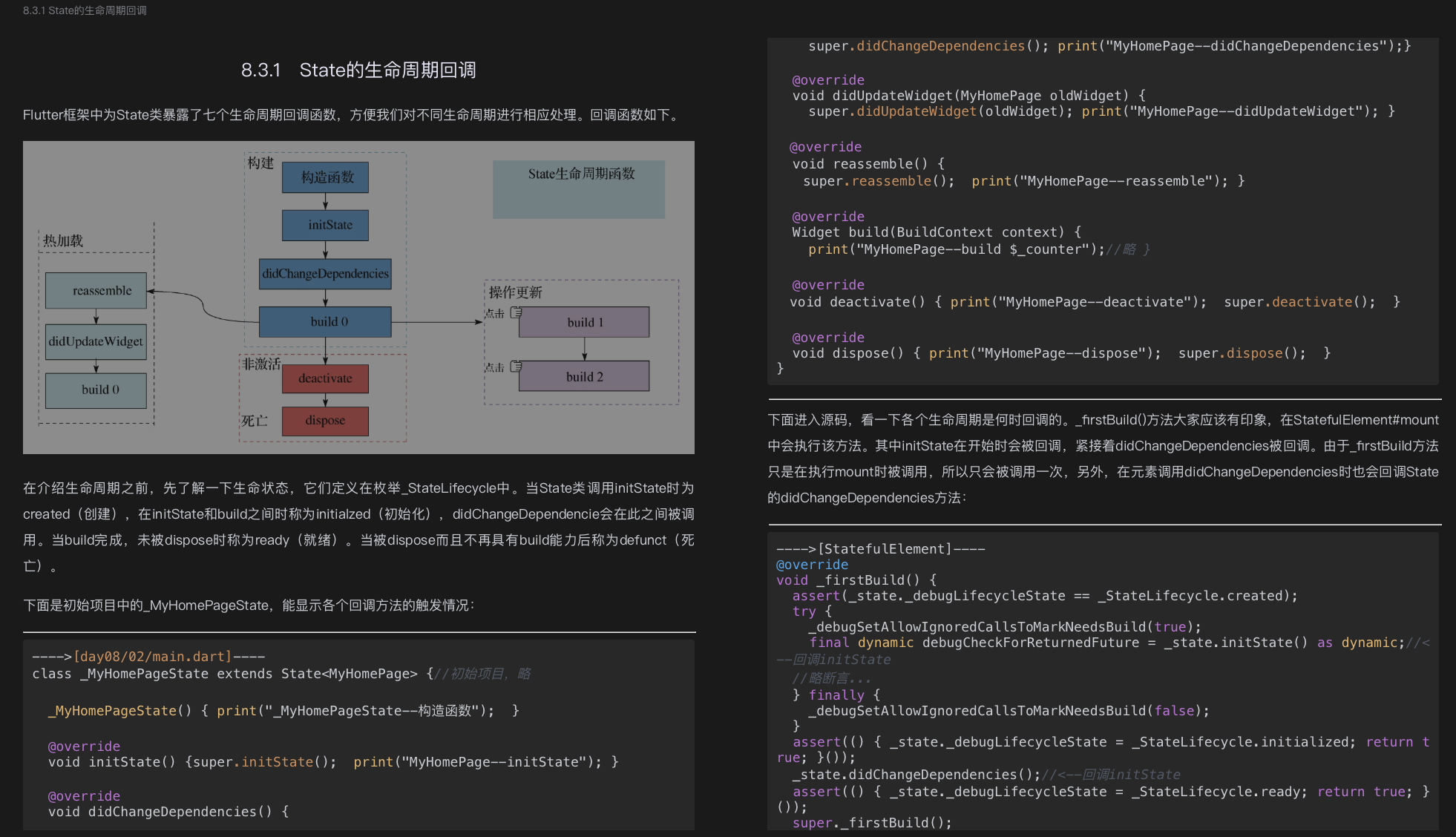The image size is (1456, 837).
Task: Click the didUpdateWidget node in the diagram
Action: pyautogui.click(x=96, y=341)
